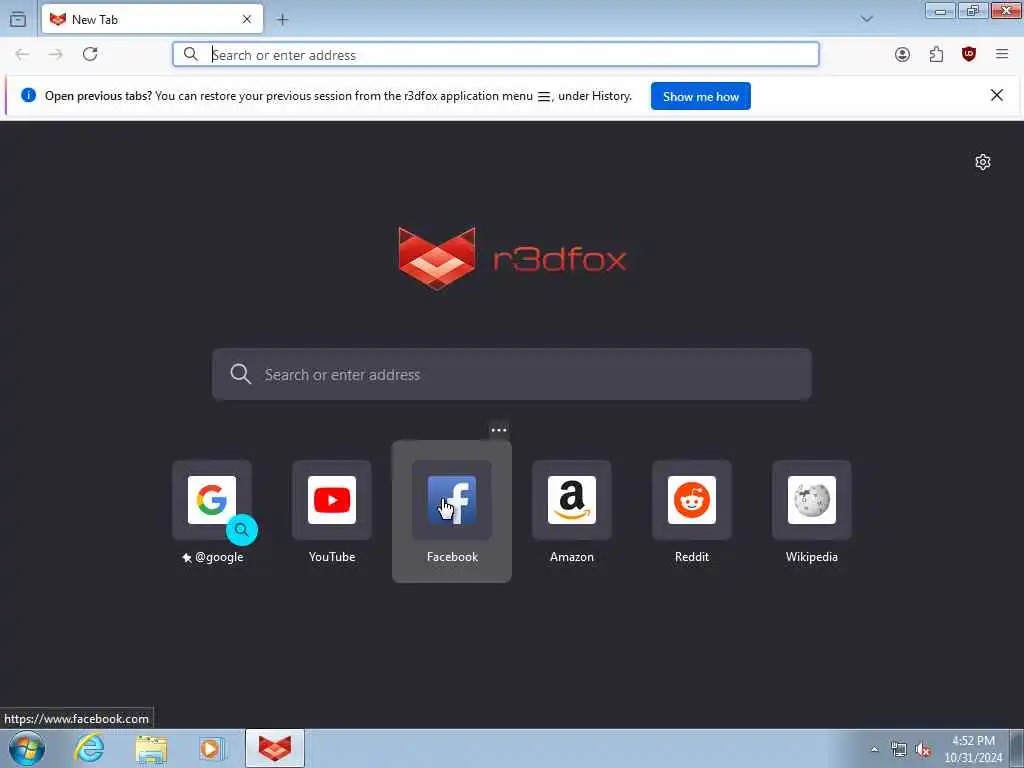Open Windows Media Player from taskbar
Image resolution: width=1024 pixels, height=768 pixels.
click(x=212, y=748)
